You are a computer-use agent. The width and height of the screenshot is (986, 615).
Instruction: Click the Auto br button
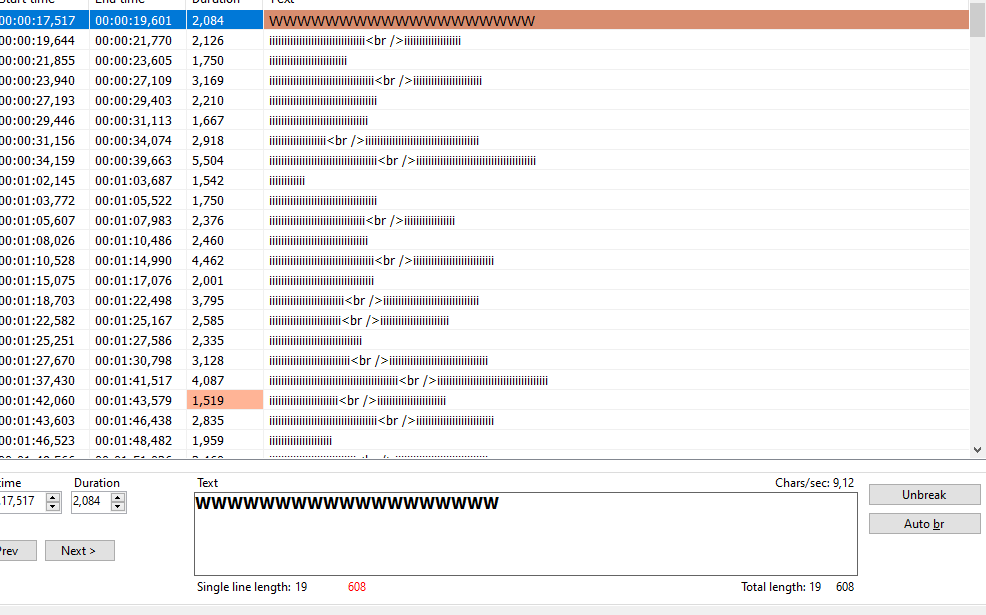click(923, 523)
